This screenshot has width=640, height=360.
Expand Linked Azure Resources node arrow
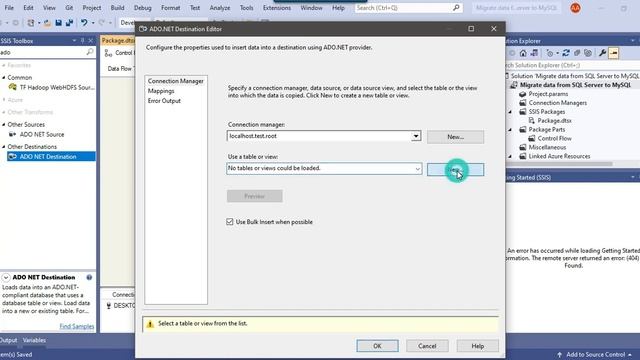click(510, 156)
